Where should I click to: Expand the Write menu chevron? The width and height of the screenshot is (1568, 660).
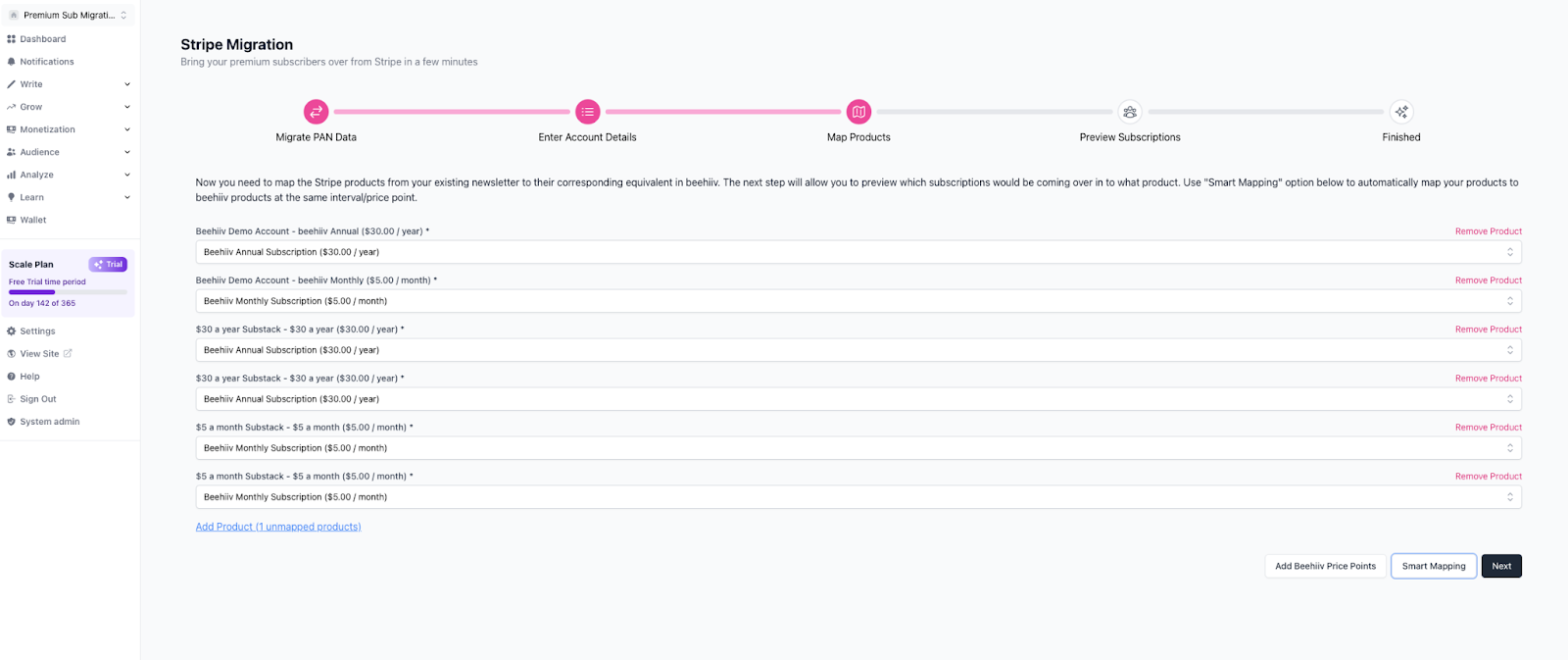pos(127,84)
